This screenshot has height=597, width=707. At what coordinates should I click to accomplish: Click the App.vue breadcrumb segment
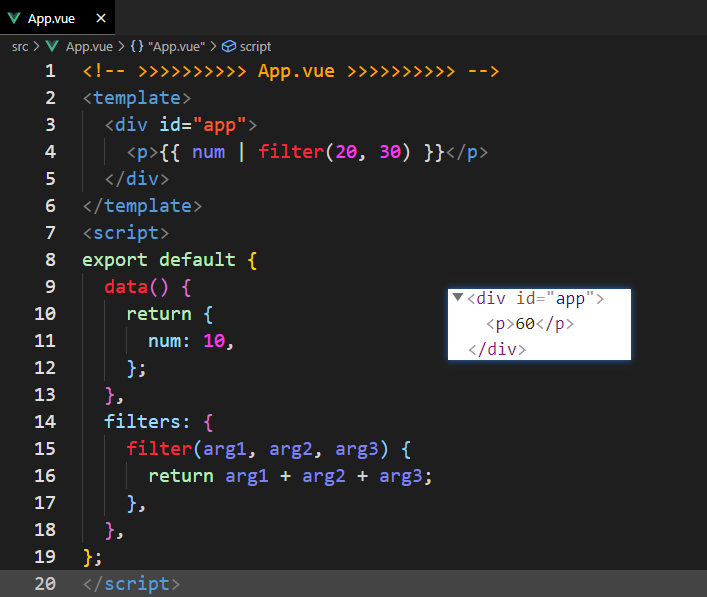coord(89,46)
